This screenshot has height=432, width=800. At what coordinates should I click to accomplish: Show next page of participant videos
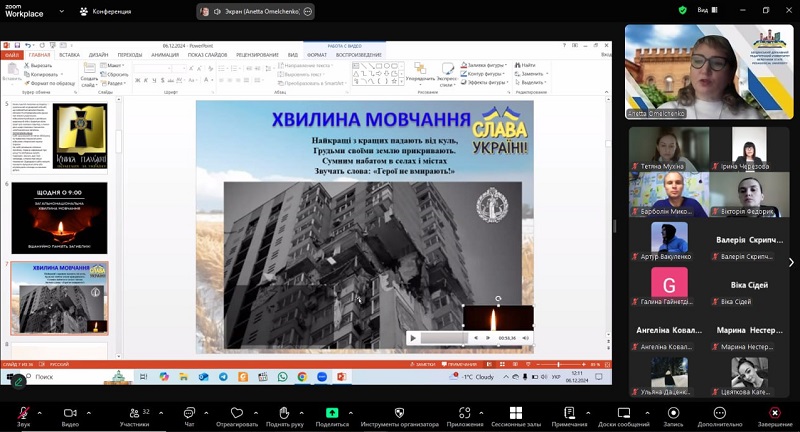click(x=791, y=262)
